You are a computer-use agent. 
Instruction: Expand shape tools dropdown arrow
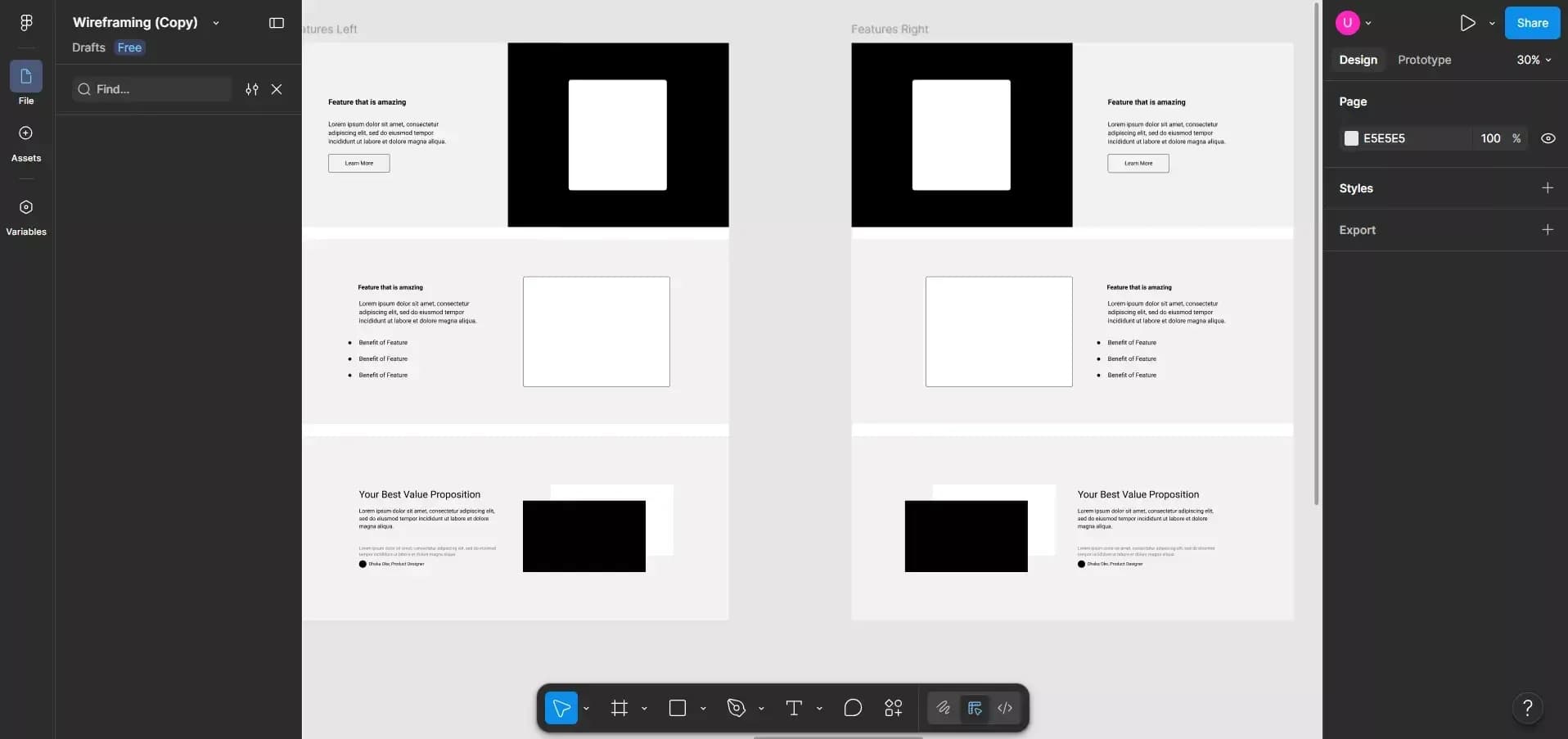703,709
